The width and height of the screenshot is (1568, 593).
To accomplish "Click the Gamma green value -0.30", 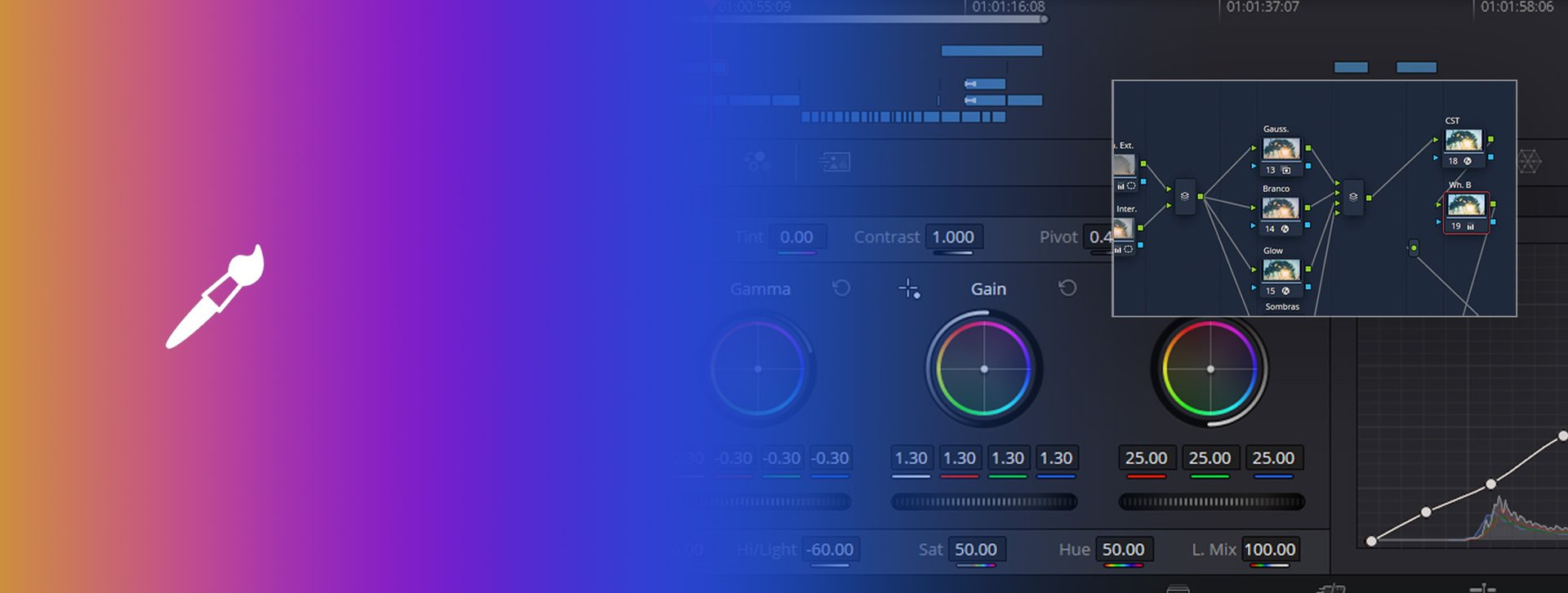I will pos(782,458).
